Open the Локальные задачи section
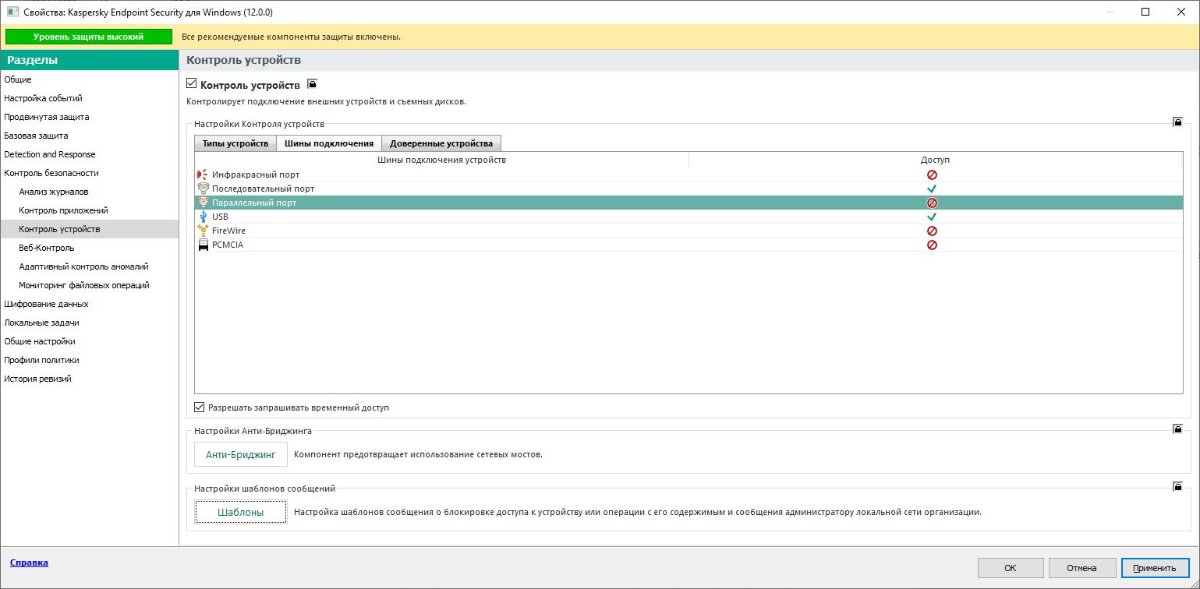Viewport: 1200px width, 589px height. pyautogui.click(x=42, y=322)
